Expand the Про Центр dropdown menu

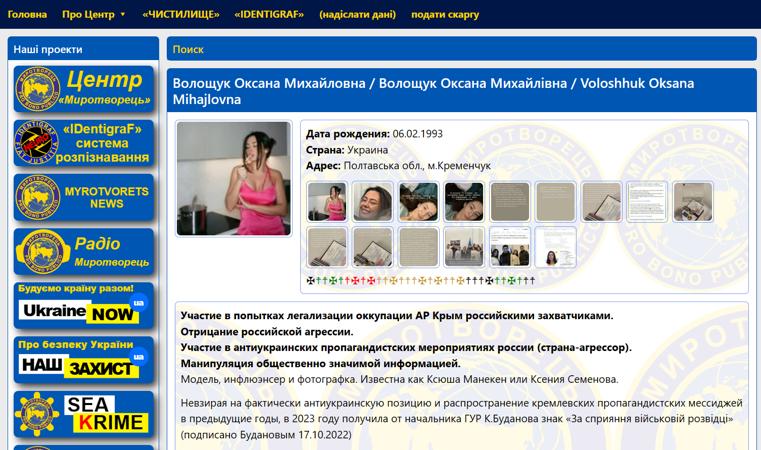point(94,15)
